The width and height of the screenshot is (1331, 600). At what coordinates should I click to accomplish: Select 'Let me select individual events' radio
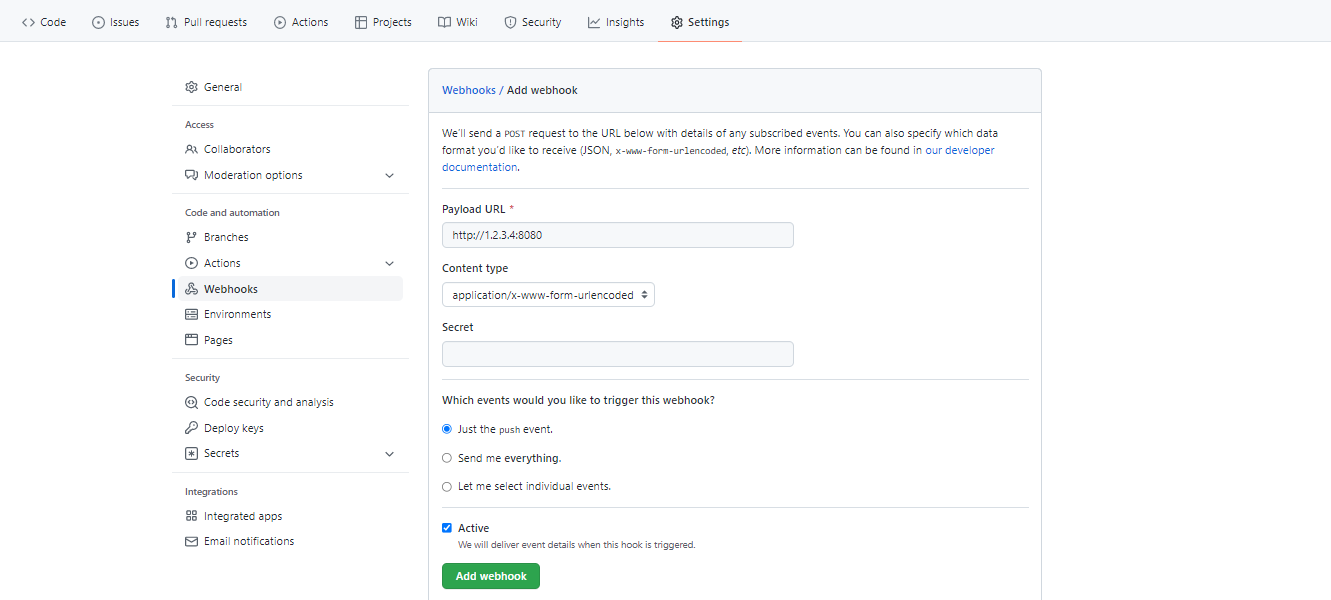(x=447, y=487)
